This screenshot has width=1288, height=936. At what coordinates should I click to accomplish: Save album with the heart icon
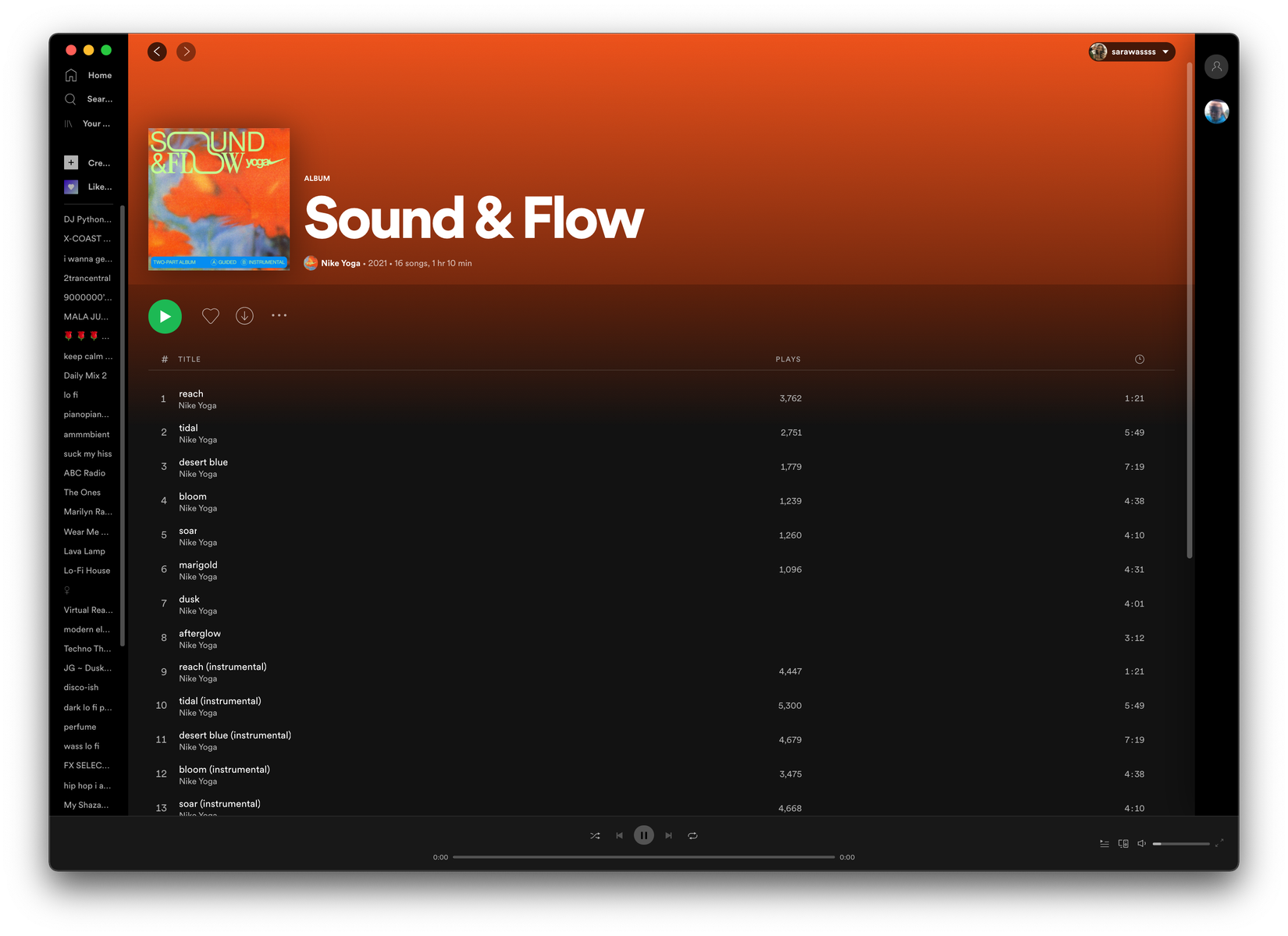pos(211,316)
